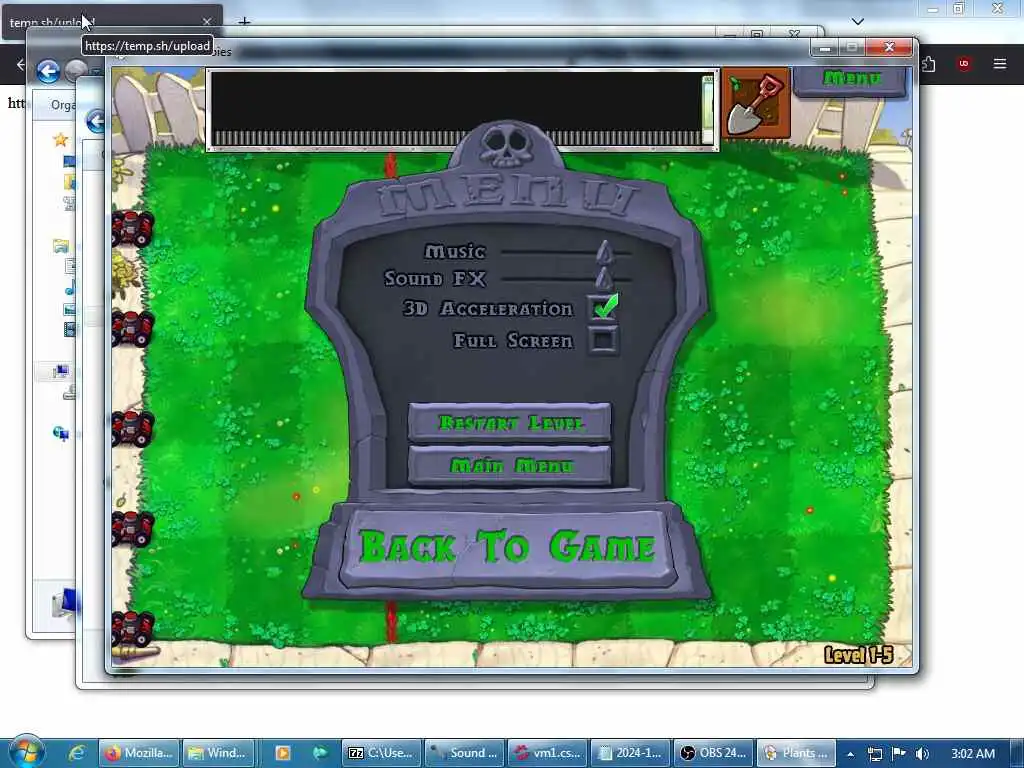Switch to the 7-Zip C:\Use... taskbar button

tap(381, 753)
